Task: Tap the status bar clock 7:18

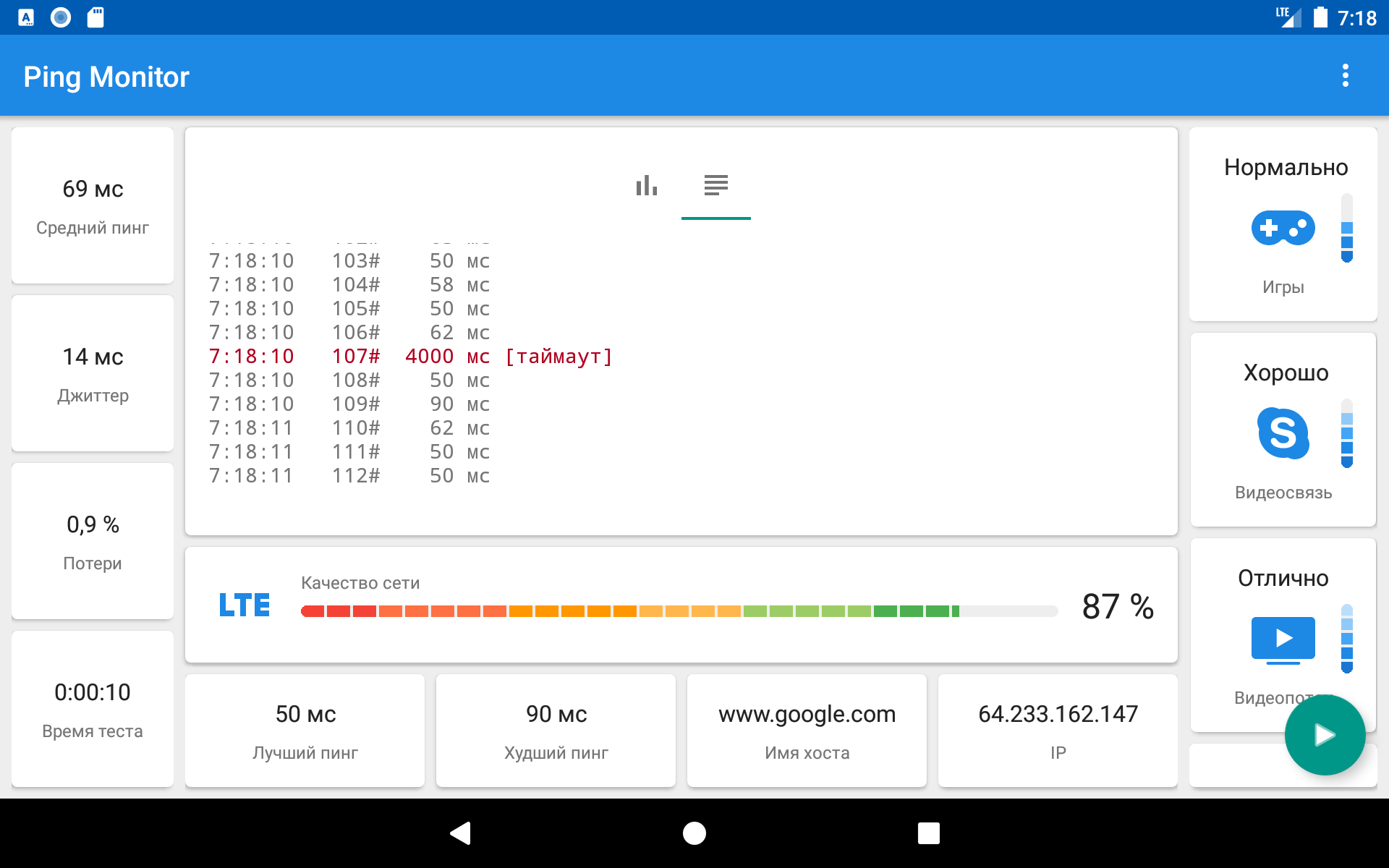Action: click(1356, 18)
